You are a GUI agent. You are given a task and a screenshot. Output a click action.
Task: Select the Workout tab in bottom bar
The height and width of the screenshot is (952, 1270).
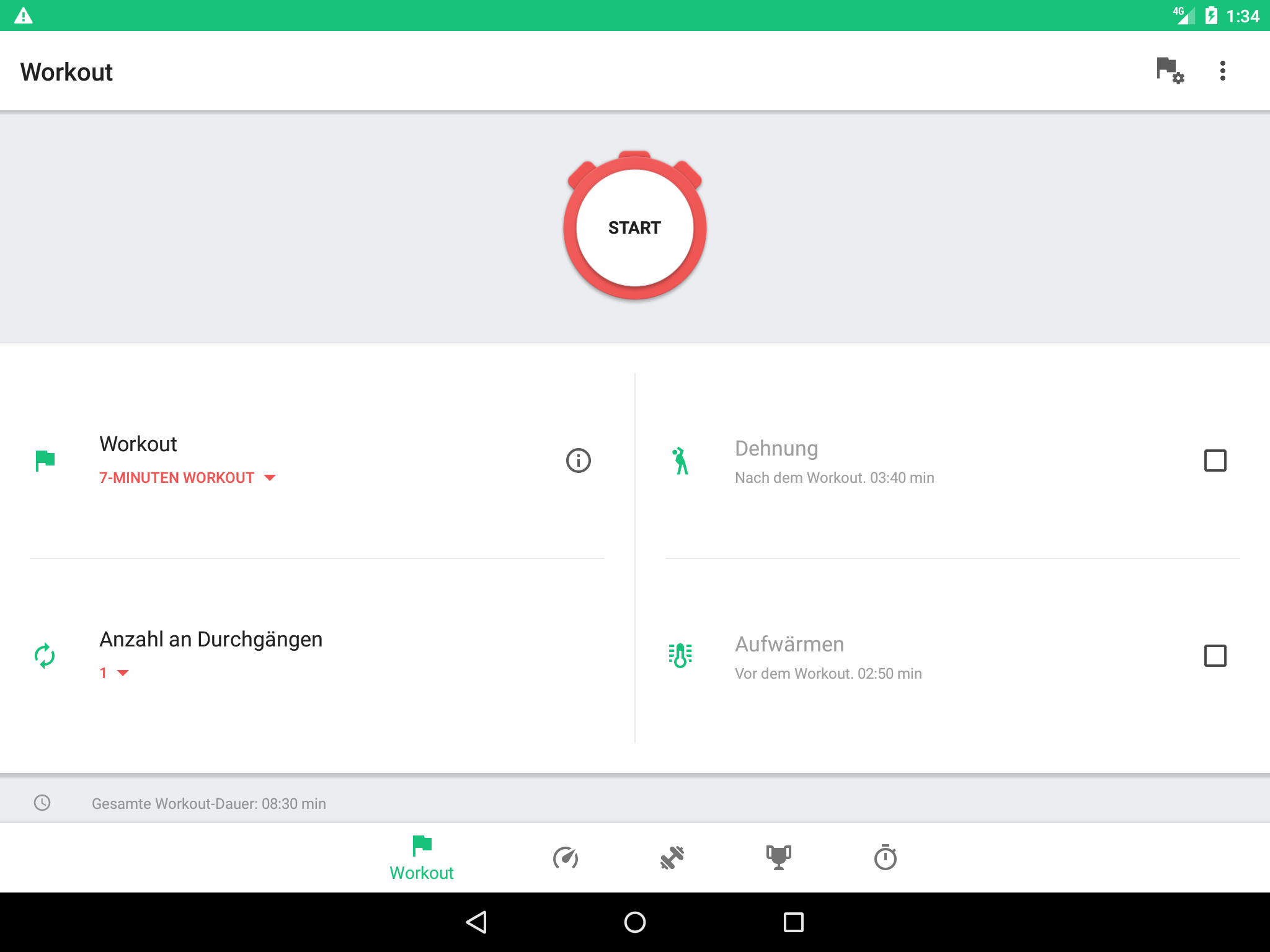click(422, 858)
